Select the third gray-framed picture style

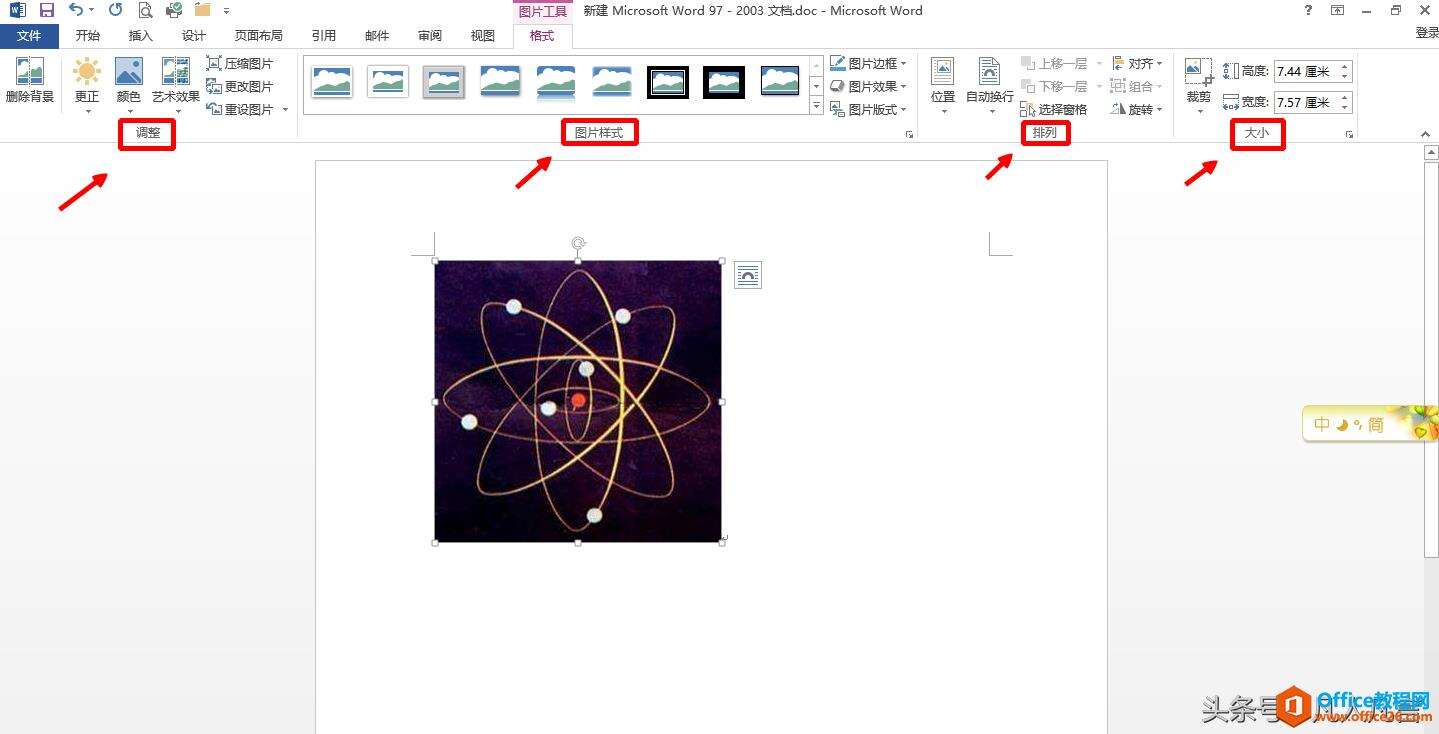pyautogui.click(x=444, y=82)
